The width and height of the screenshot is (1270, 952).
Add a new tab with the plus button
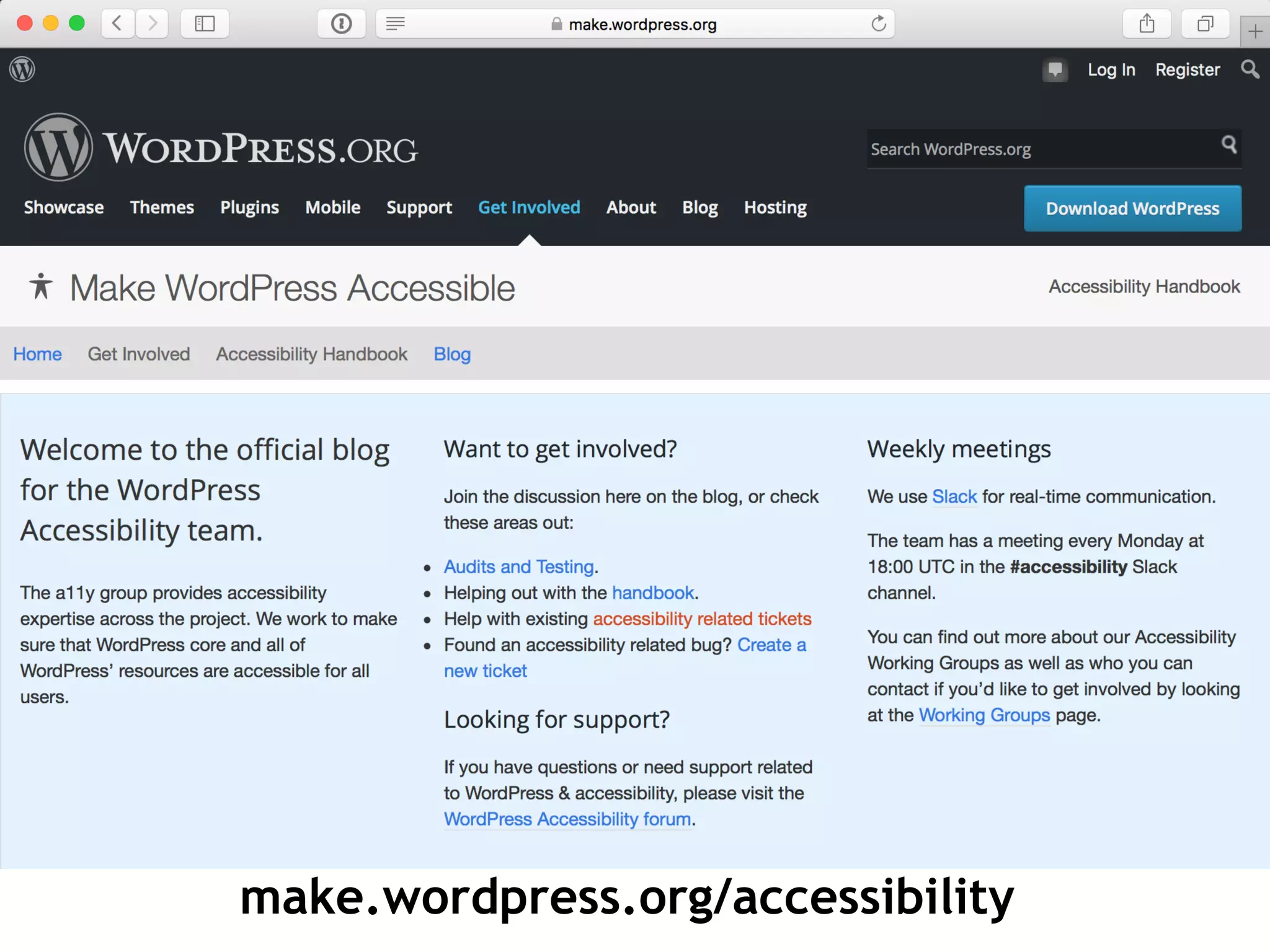[x=1255, y=32]
